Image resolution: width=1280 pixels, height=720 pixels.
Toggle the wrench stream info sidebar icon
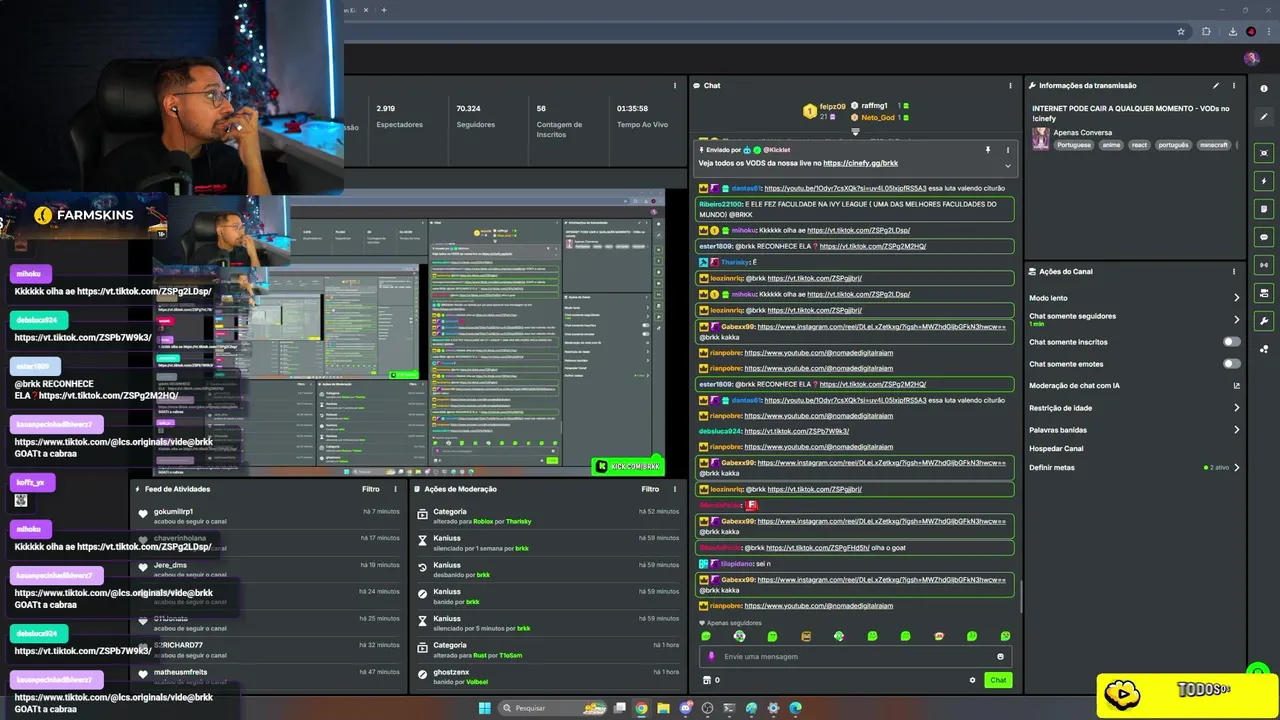point(1265,321)
